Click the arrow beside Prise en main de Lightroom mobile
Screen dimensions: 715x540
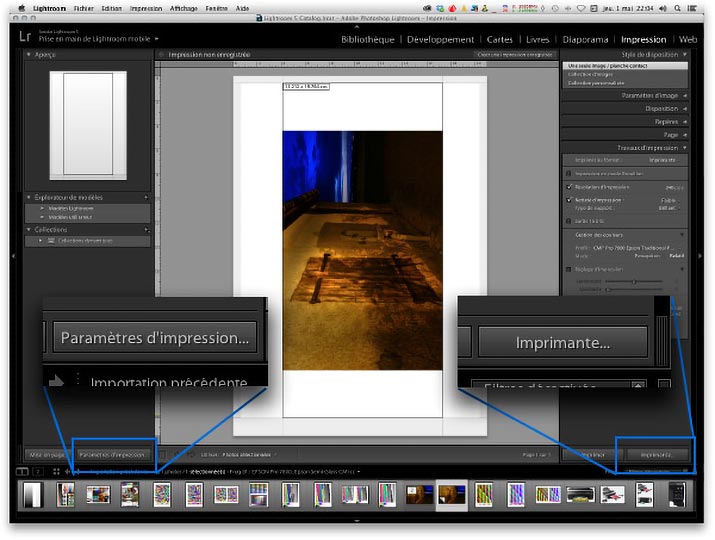157,39
